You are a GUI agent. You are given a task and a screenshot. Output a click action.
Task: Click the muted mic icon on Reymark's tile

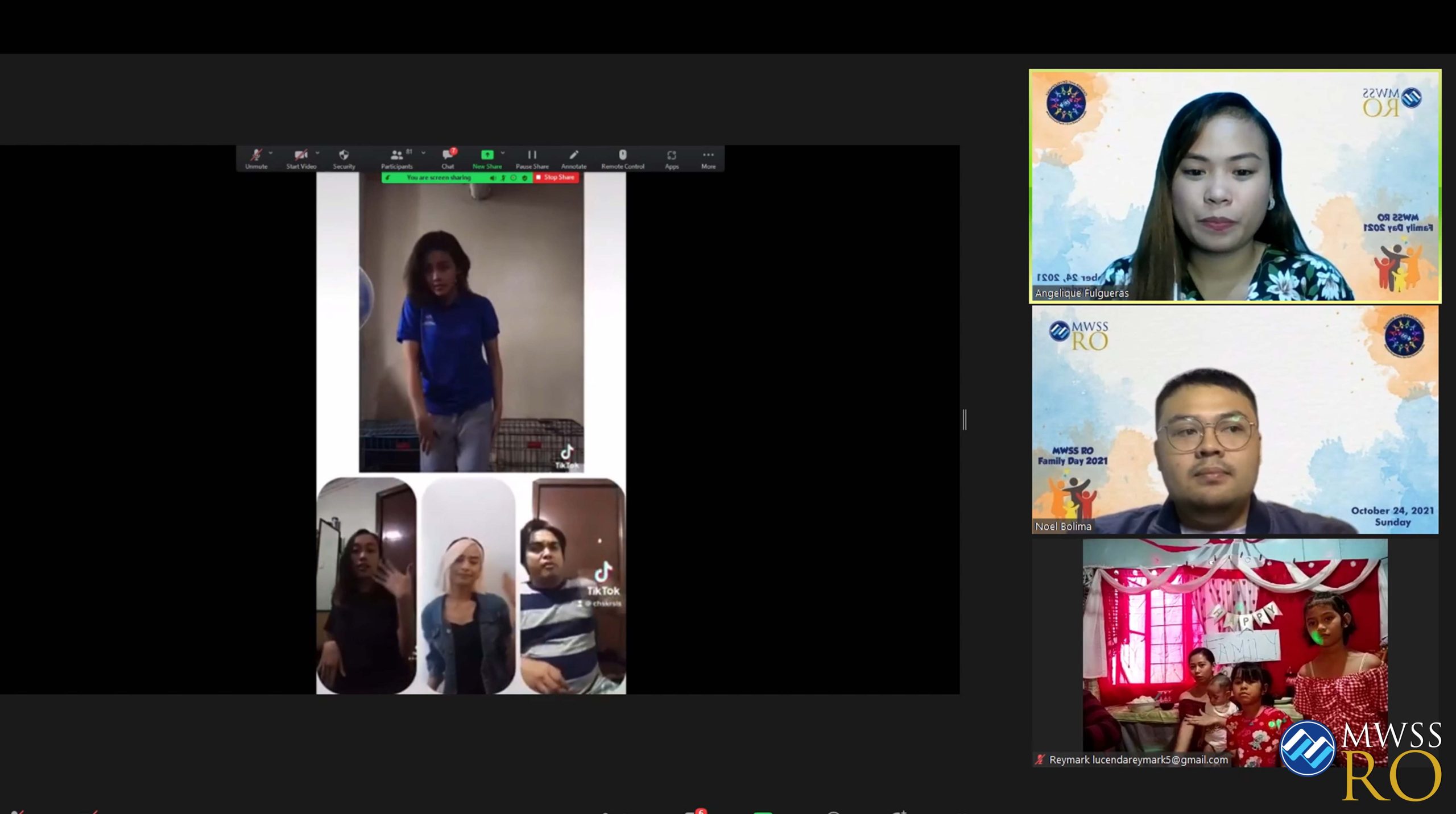click(x=1040, y=759)
